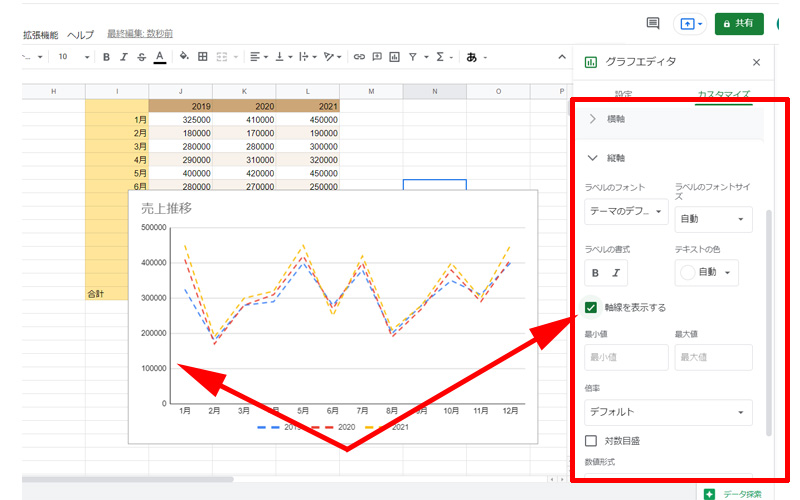Open the ヘルプ menu
This screenshot has height=500, width=800.
(x=80, y=34)
